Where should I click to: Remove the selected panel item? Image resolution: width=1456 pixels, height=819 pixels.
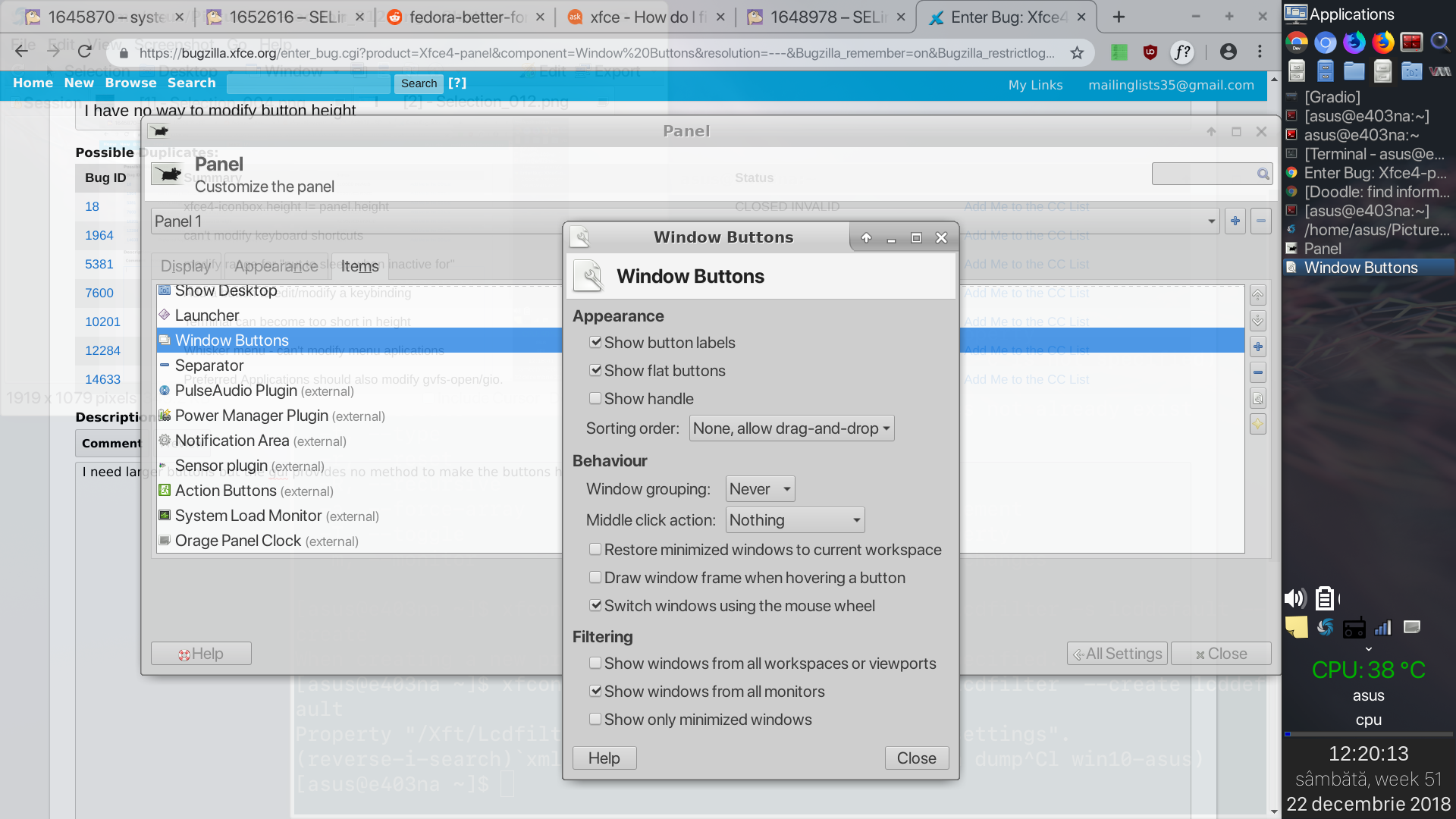1257,372
